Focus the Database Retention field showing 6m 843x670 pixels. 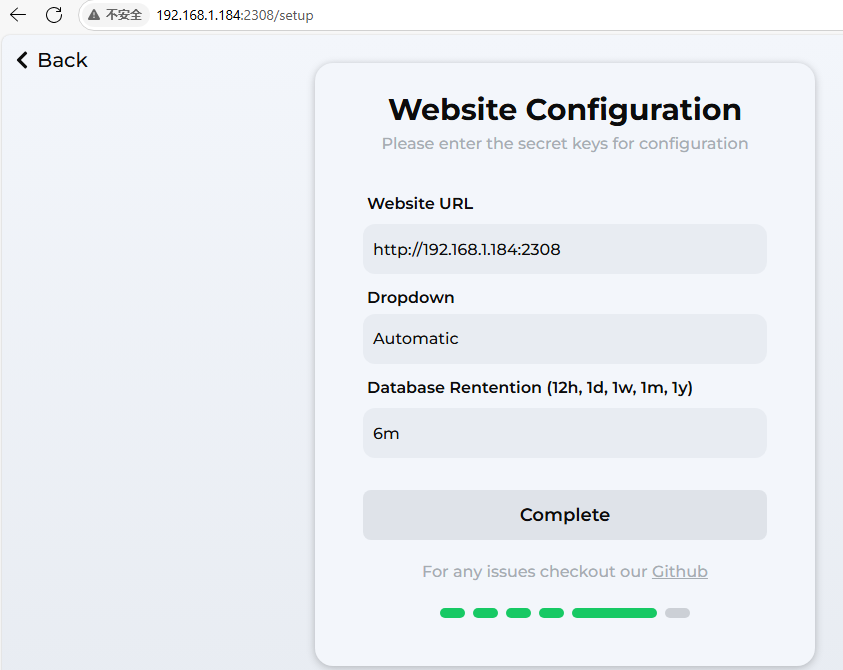point(565,433)
